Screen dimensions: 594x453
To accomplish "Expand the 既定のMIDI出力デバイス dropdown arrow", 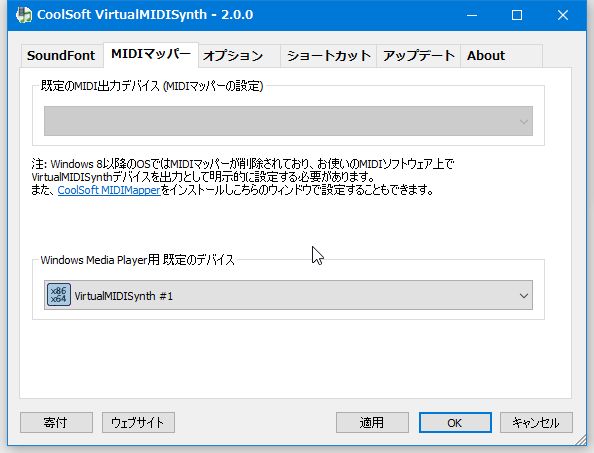I will [x=524, y=122].
